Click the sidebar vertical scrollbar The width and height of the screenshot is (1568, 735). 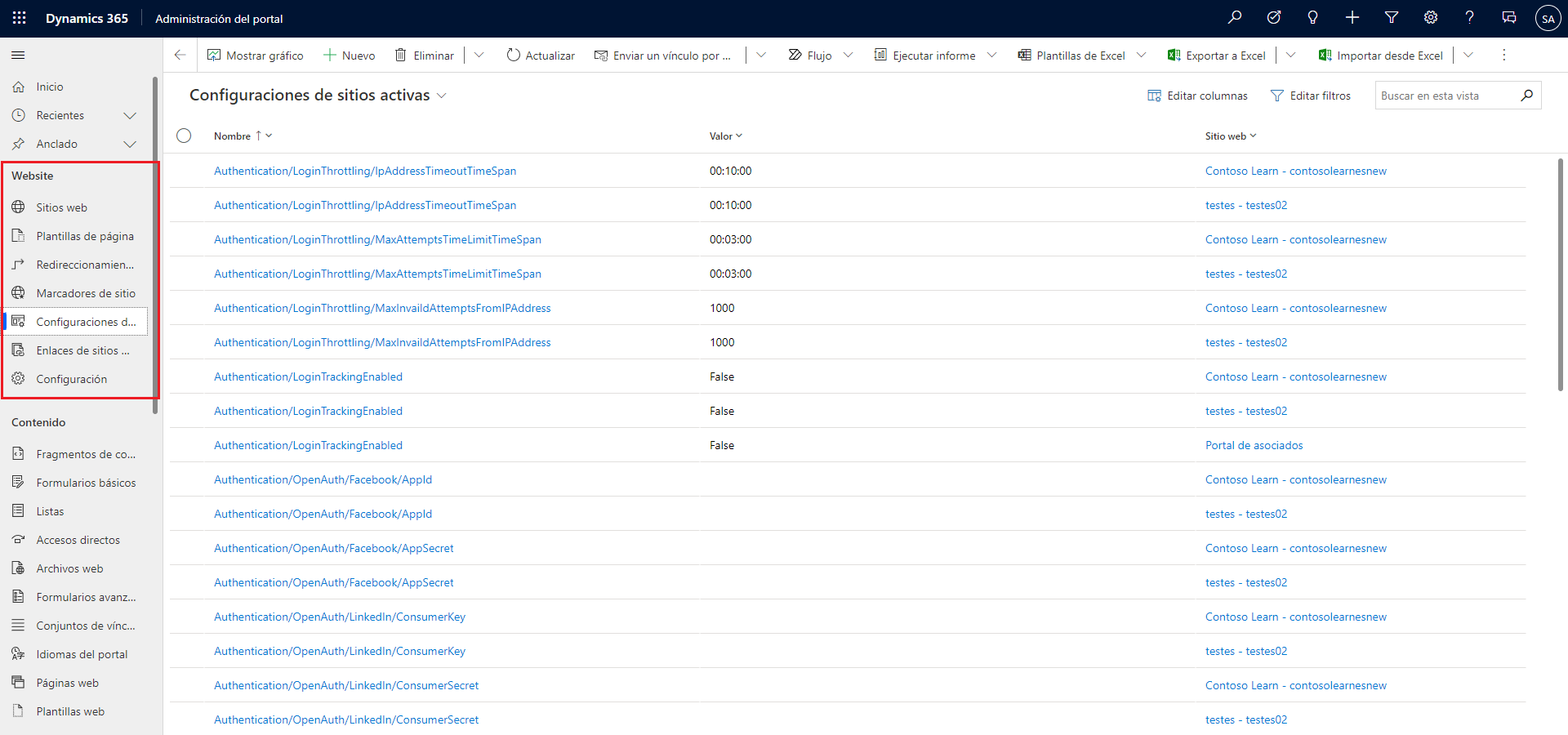[155, 245]
